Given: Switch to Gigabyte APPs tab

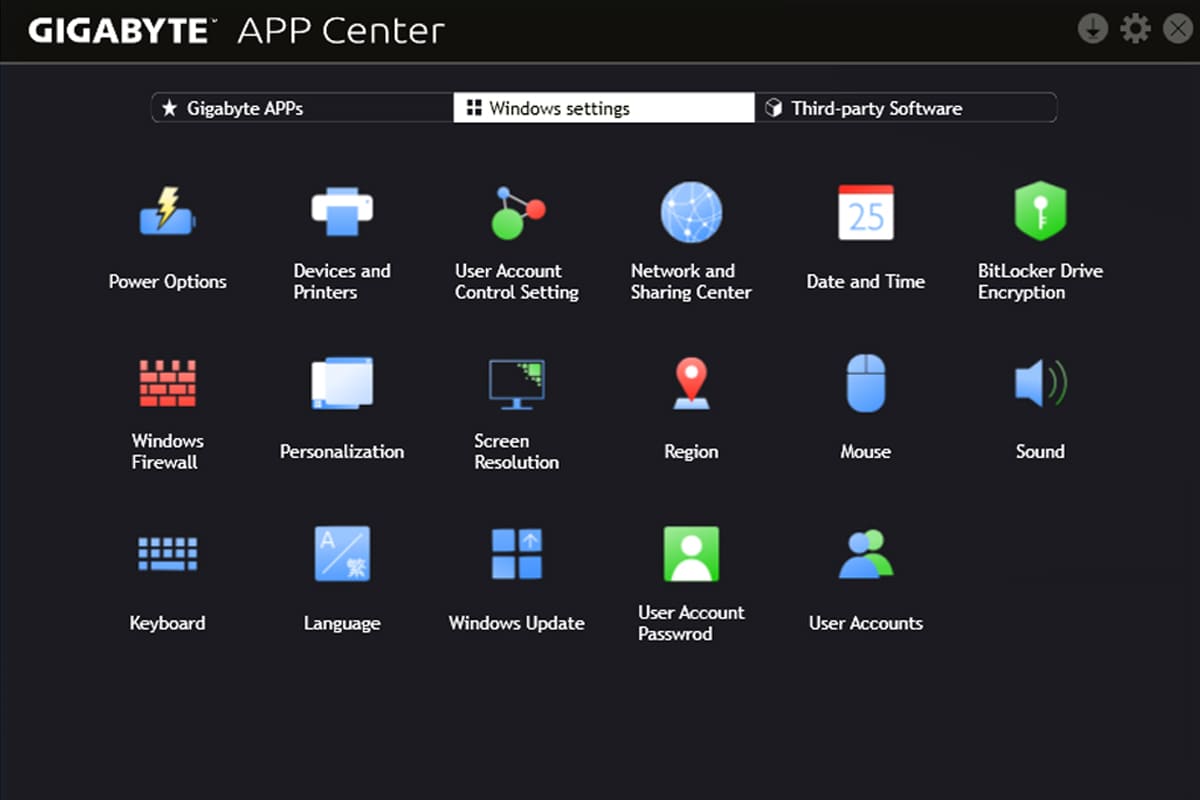Looking at the screenshot, I should pos(303,108).
